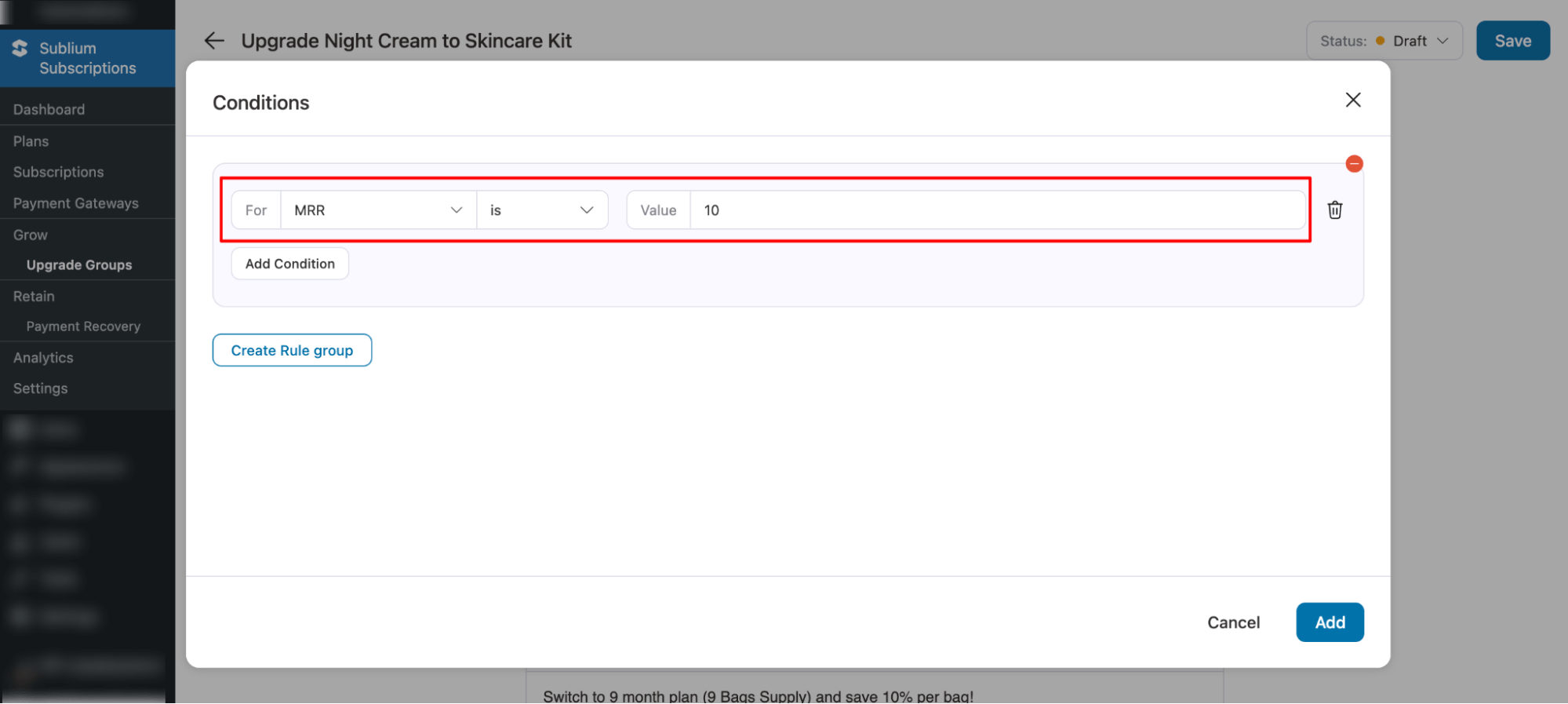Open the Status Draft dropdown
The width and height of the screenshot is (1568, 704).
[x=1384, y=41]
